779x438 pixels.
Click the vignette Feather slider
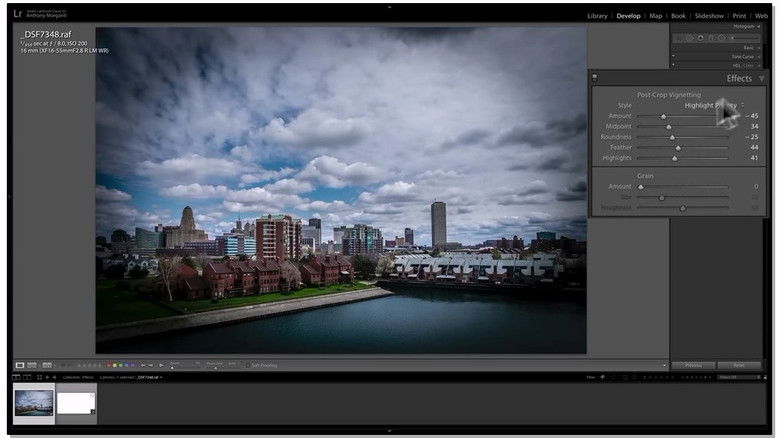coord(677,148)
